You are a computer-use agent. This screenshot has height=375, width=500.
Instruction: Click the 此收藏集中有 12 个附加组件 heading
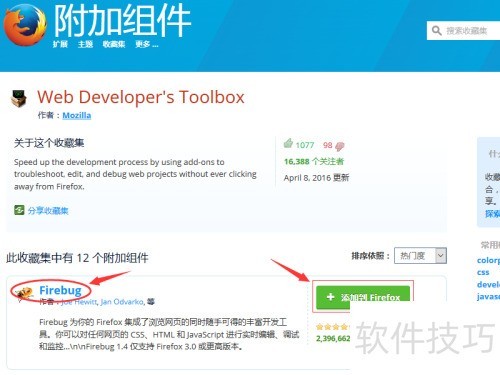pos(77,258)
